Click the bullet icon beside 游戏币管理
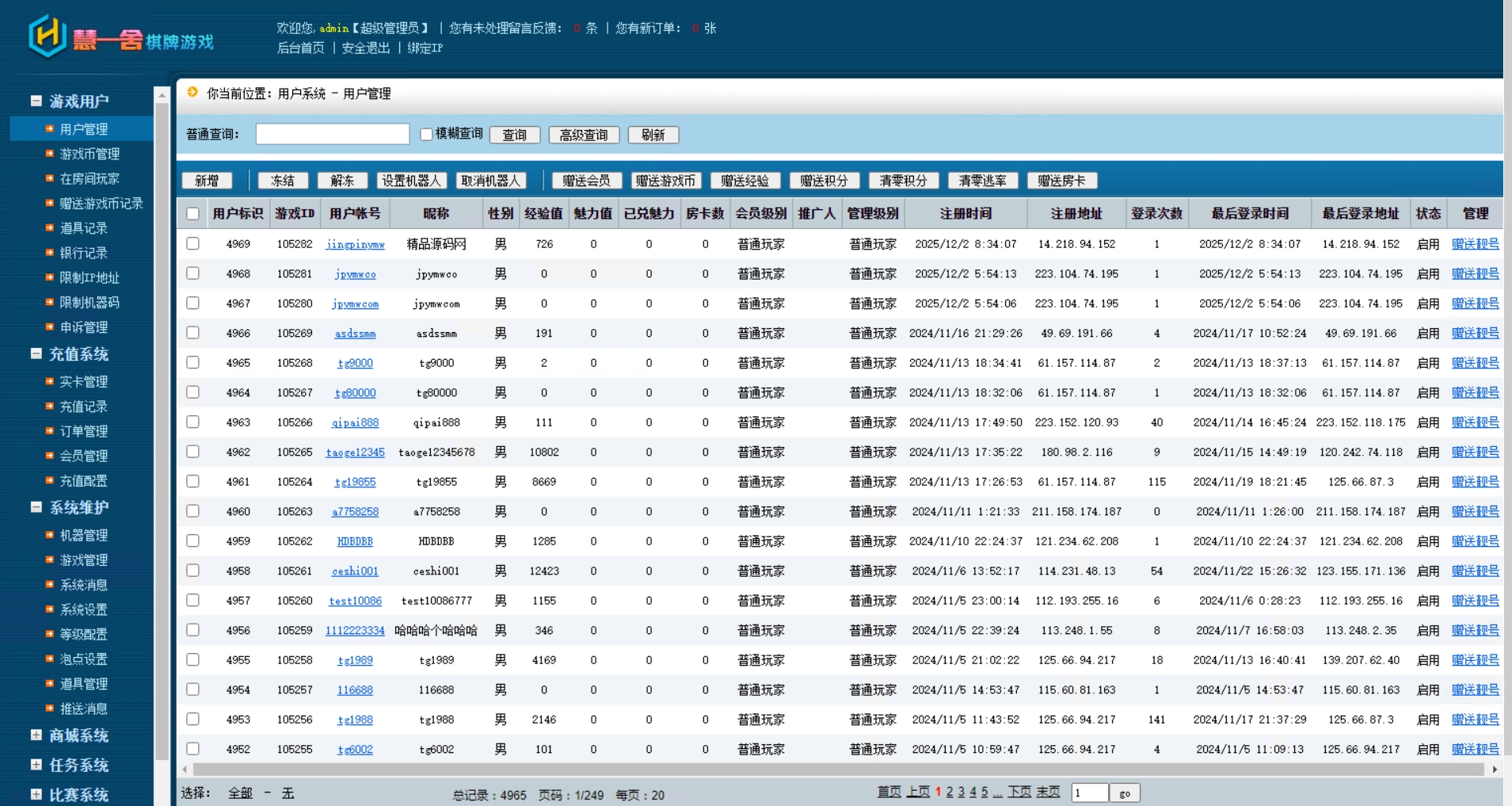The image size is (1512, 806). coord(50,154)
